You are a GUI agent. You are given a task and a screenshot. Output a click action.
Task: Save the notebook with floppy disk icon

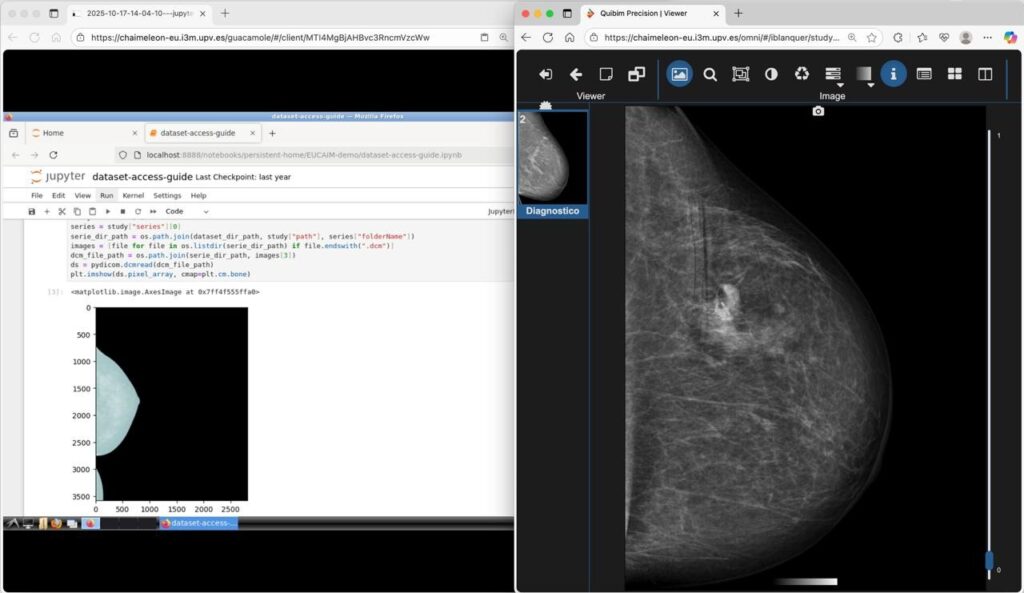coord(32,212)
